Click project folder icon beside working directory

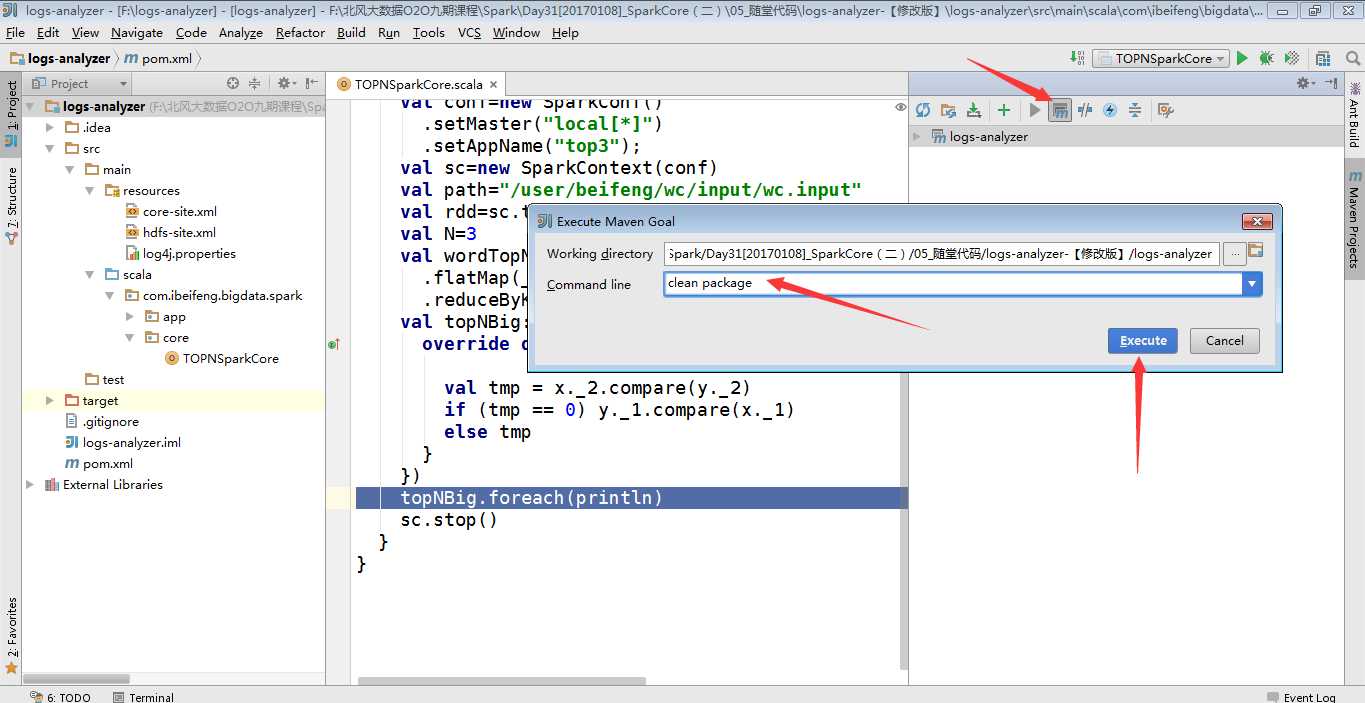click(x=1256, y=250)
